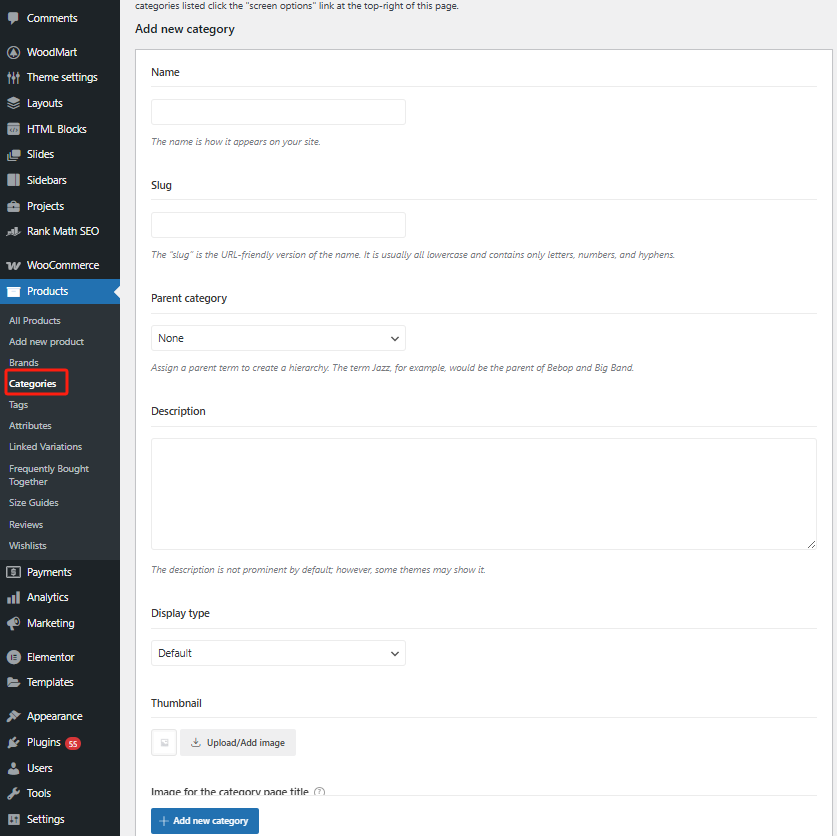Click the Marketing megaphone icon

point(13,623)
